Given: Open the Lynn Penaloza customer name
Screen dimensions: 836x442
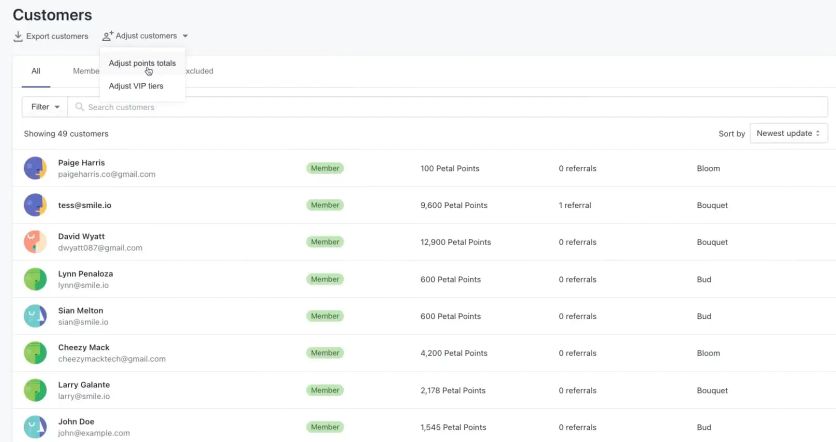Looking at the screenshot, I should 85,274.
